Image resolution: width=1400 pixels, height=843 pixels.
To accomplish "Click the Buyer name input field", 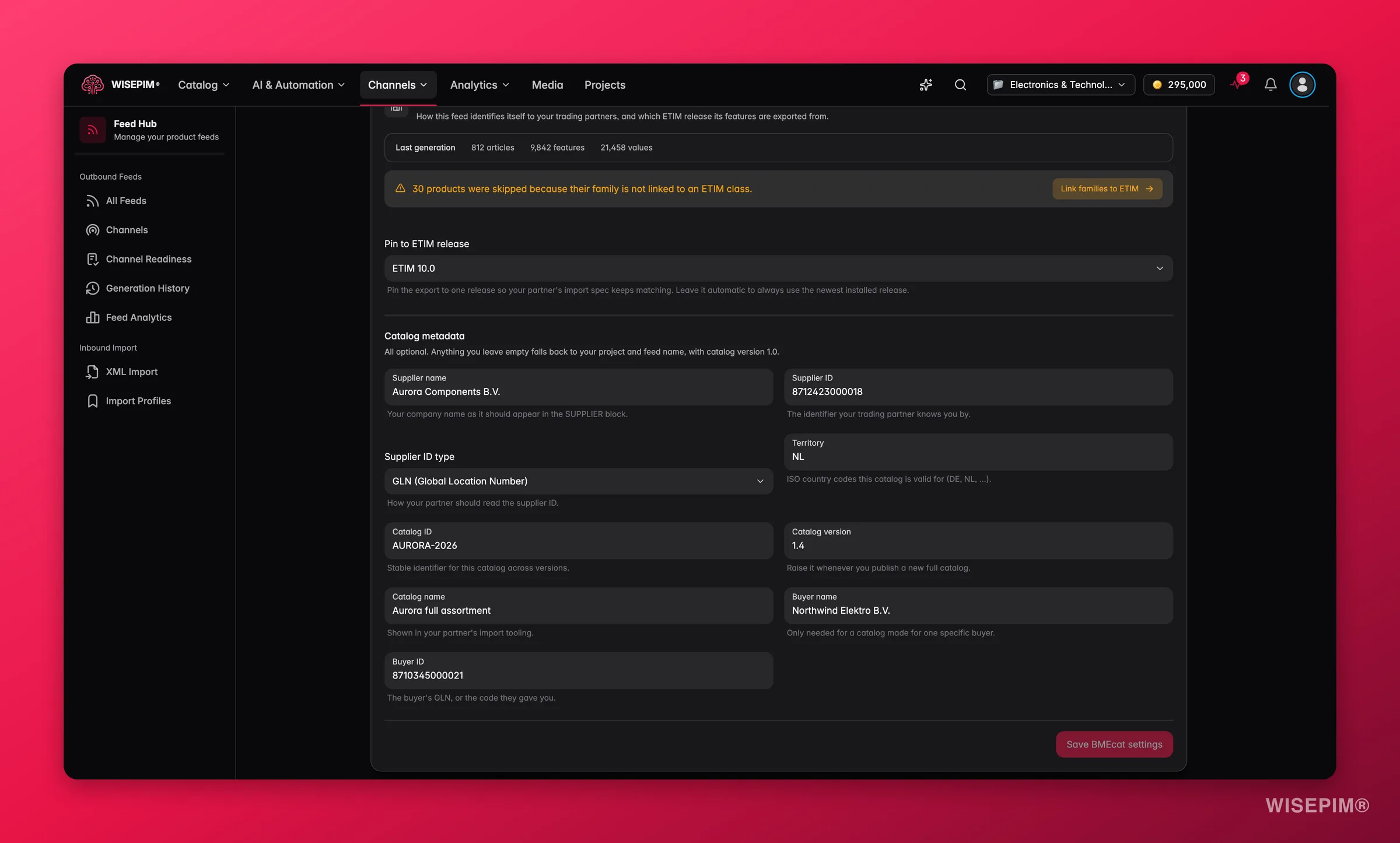I will pos(978,606).
